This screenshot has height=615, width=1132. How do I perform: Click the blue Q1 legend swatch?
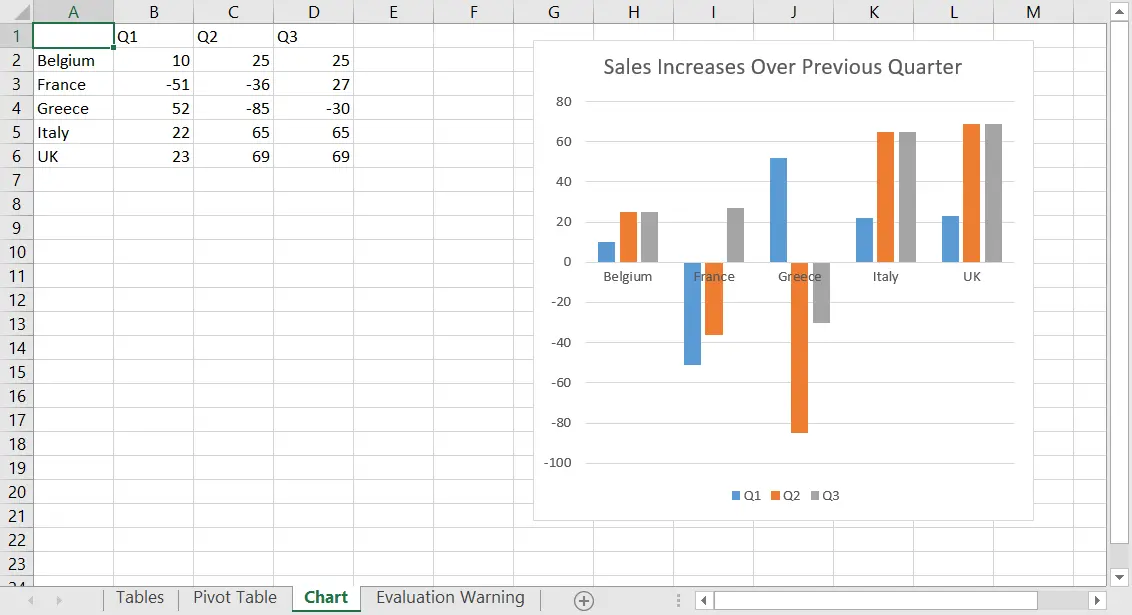[736, 496]
